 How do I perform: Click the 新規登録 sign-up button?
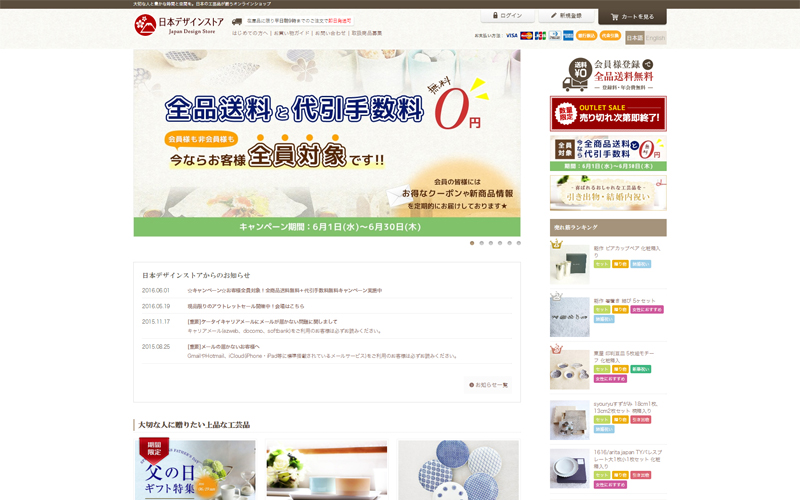pos(564,16)
